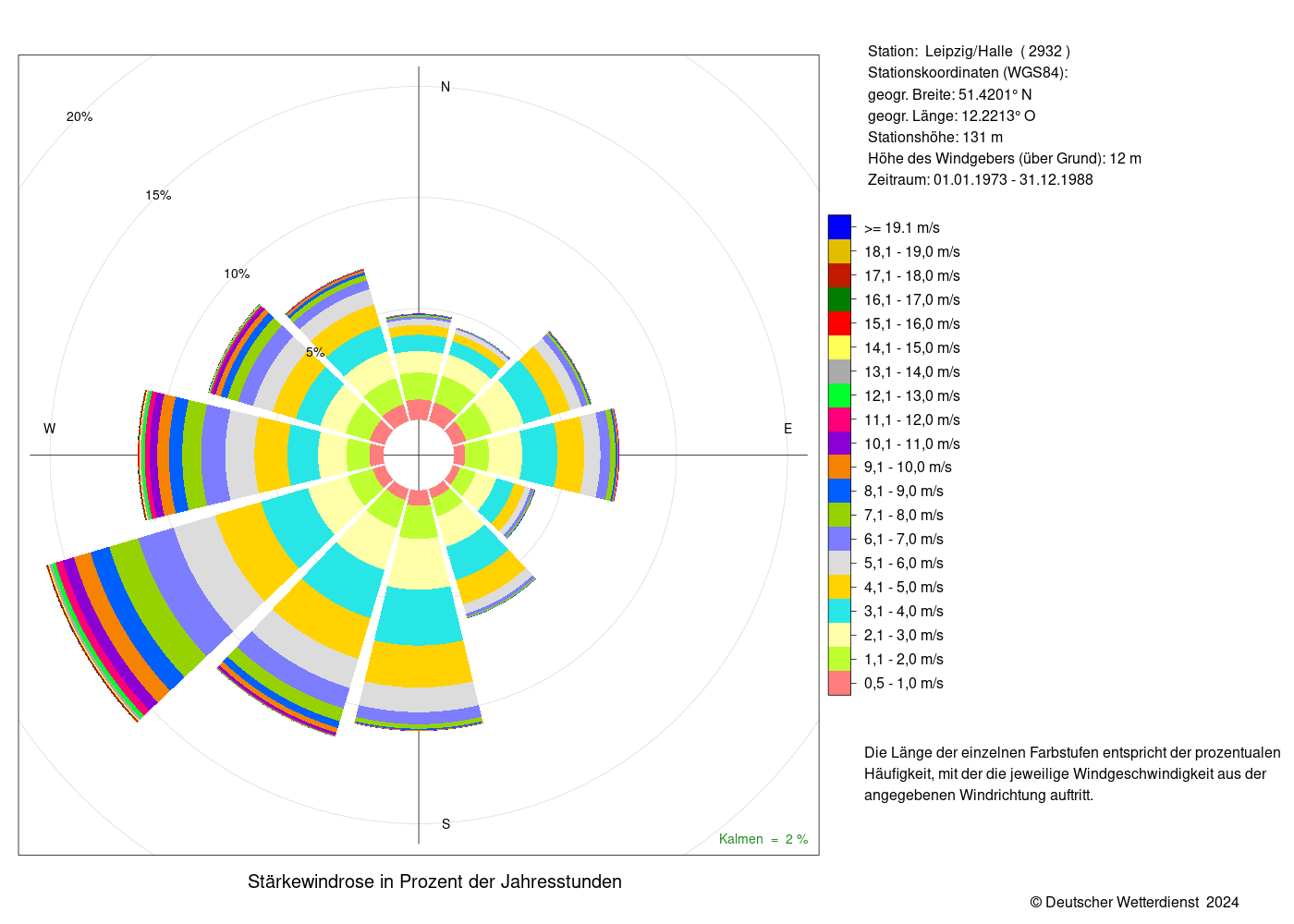Image resolution: width=1294 pixels, height=924 pixels.
Task: Select the salmon 0,5 - 1,0 m/s swatch
Action: pyautogui.click(x=839, y=683)
